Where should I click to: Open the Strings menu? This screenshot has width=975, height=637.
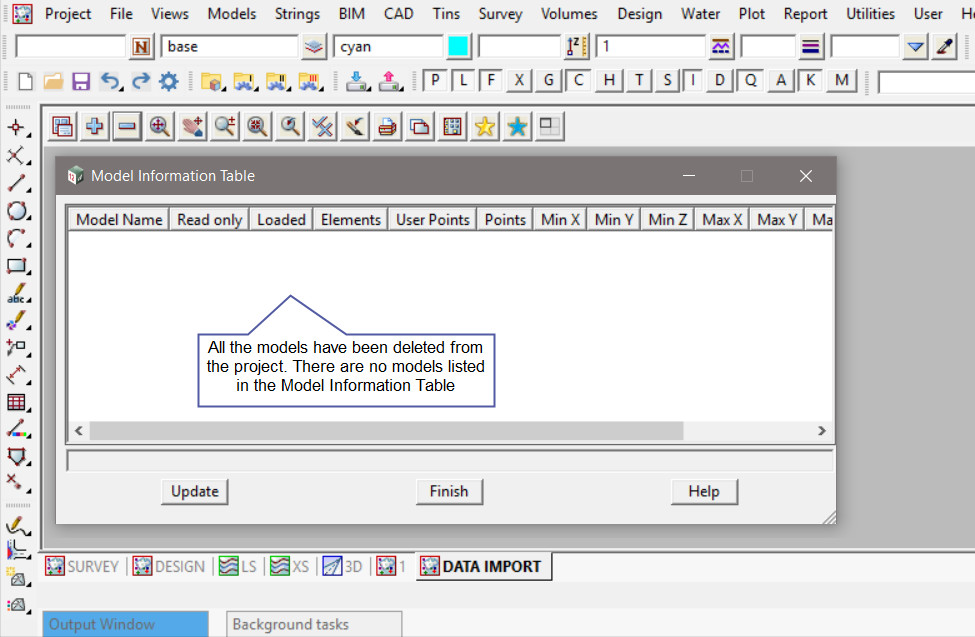pyautogui.click(x=297, y=14)
